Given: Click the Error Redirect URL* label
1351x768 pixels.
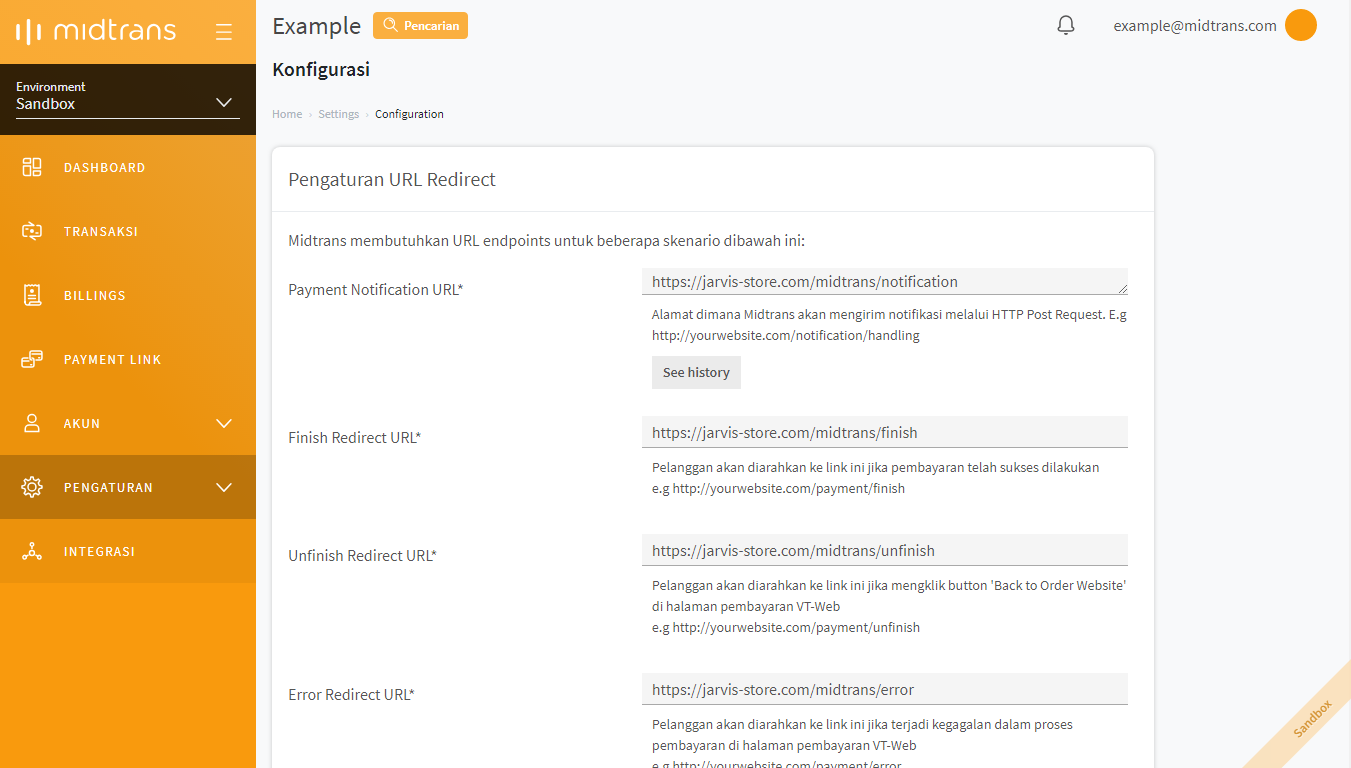Looking at the screenshot, I should [351, 695].
